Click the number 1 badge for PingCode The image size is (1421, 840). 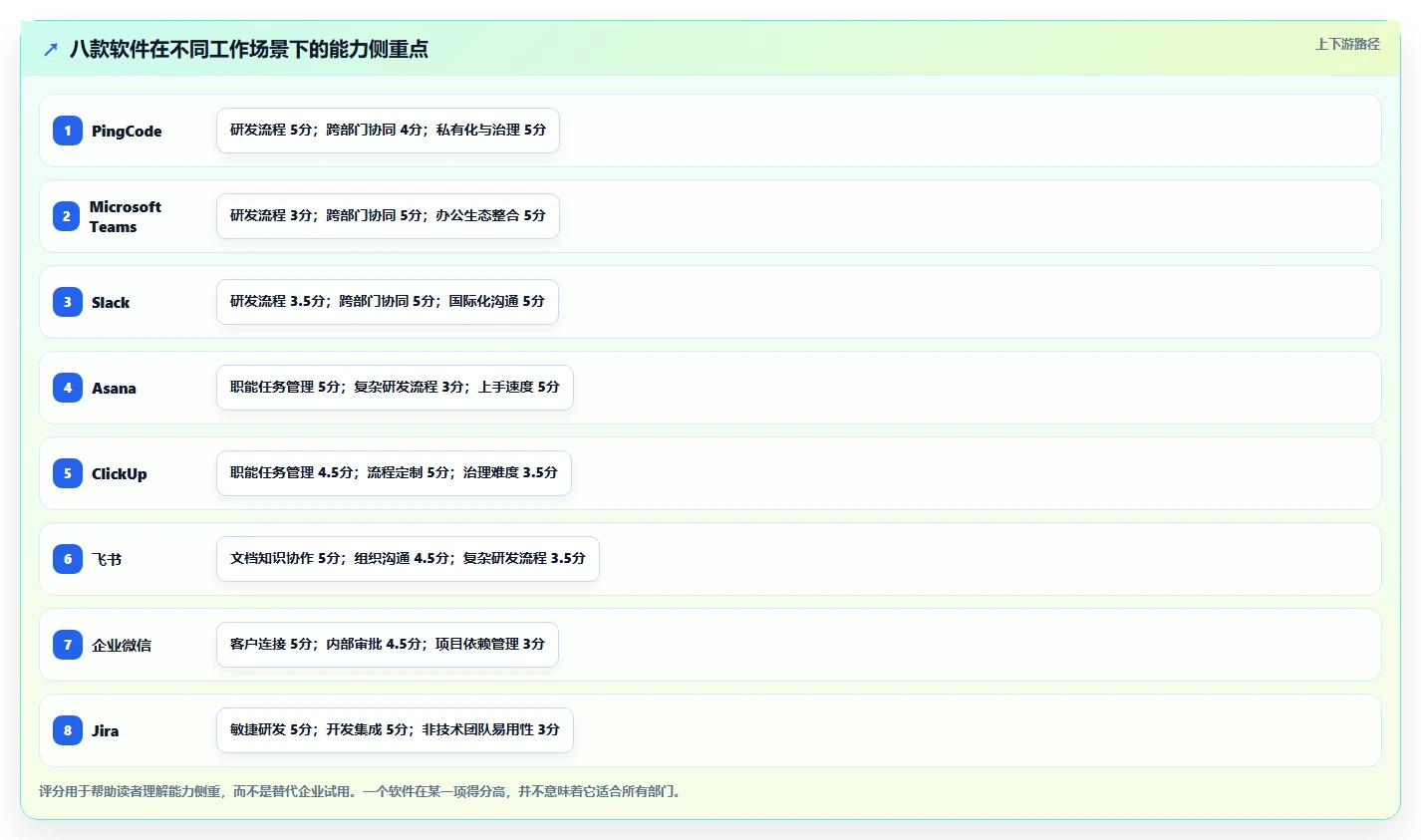coord(68,131)
